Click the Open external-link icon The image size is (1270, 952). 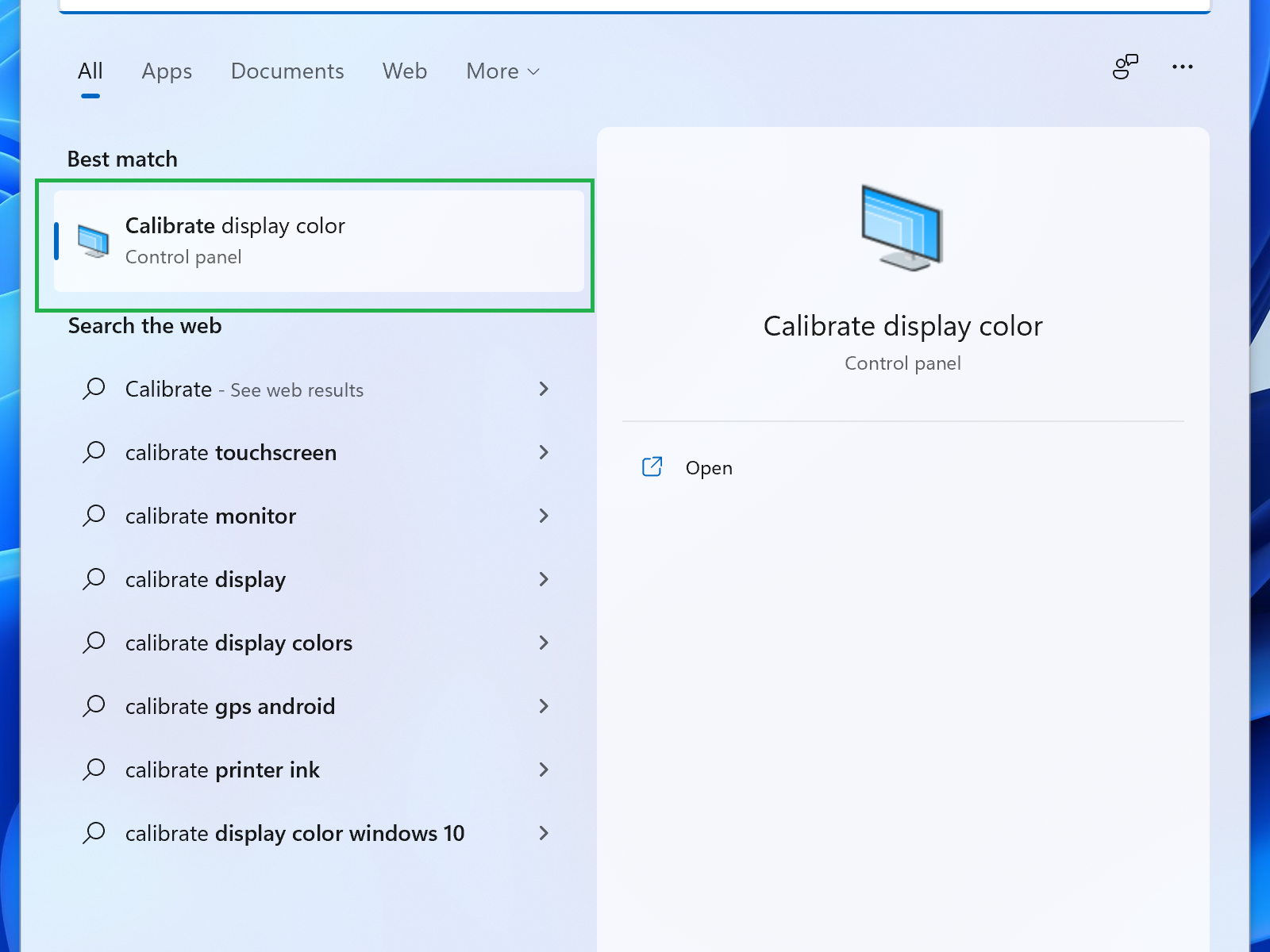click(652, 467)
